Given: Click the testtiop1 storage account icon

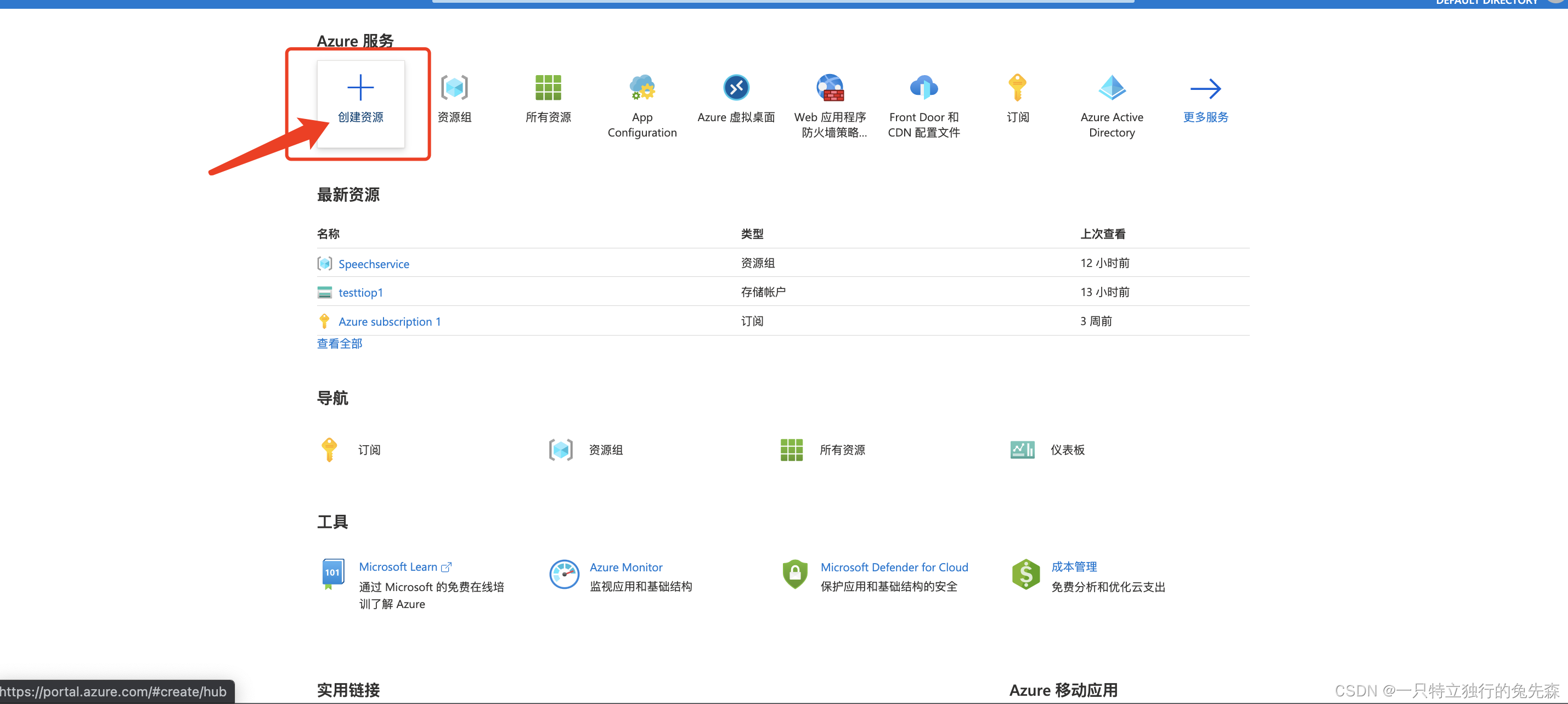Looking at the screenshot, I should tap(324, 293).
